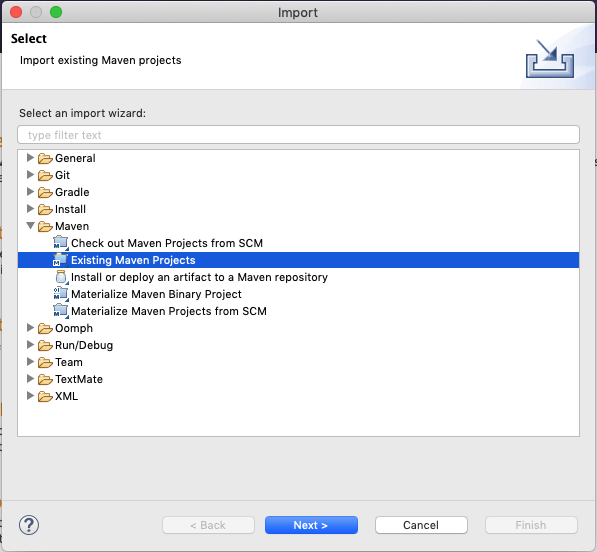Click the General folder icon
This screenshot has height=552, width=597.
pyautogui.click(x=45, y=158)
